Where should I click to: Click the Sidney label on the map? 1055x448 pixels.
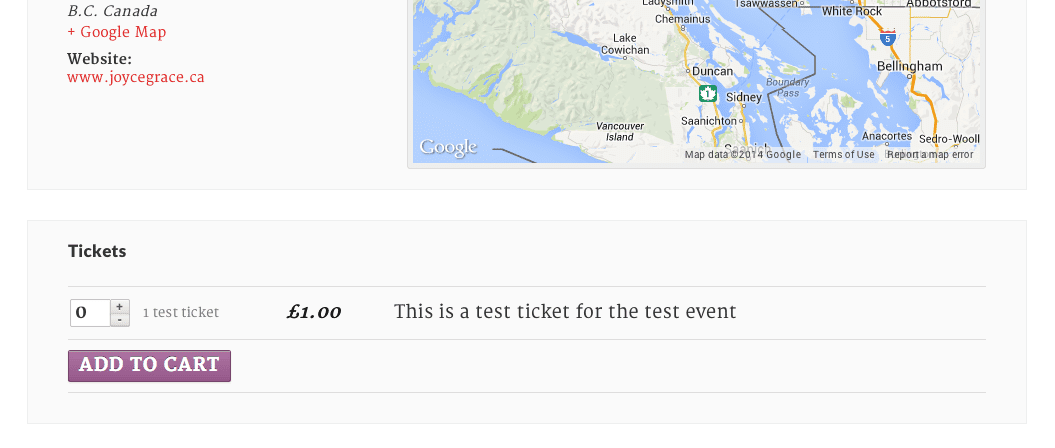tap(744, 98)
